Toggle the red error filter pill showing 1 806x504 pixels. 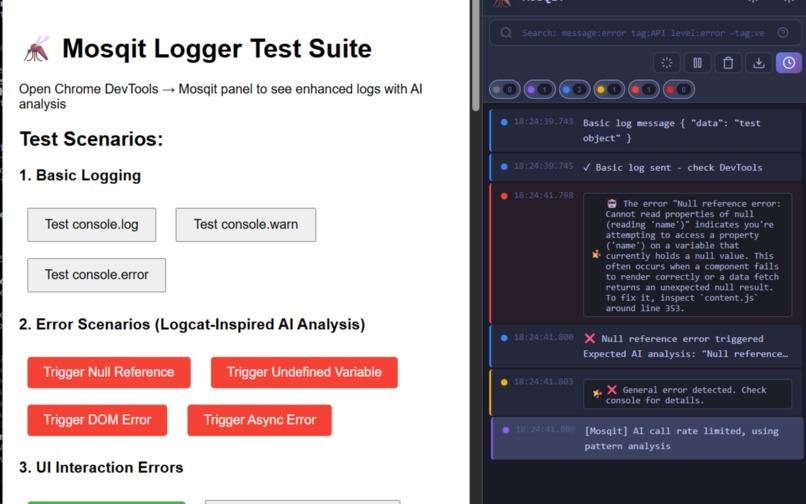tap(644, 89)
